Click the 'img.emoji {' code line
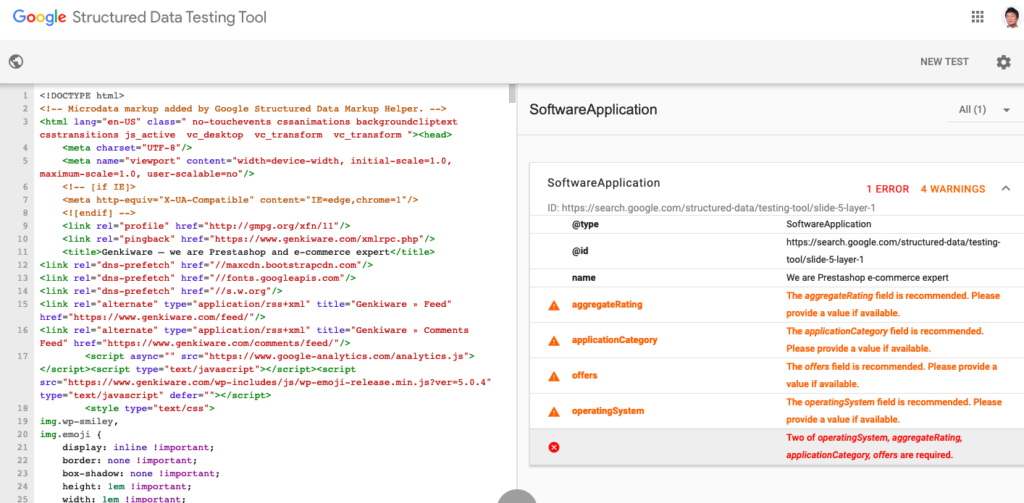 click(x=71, y=434)
